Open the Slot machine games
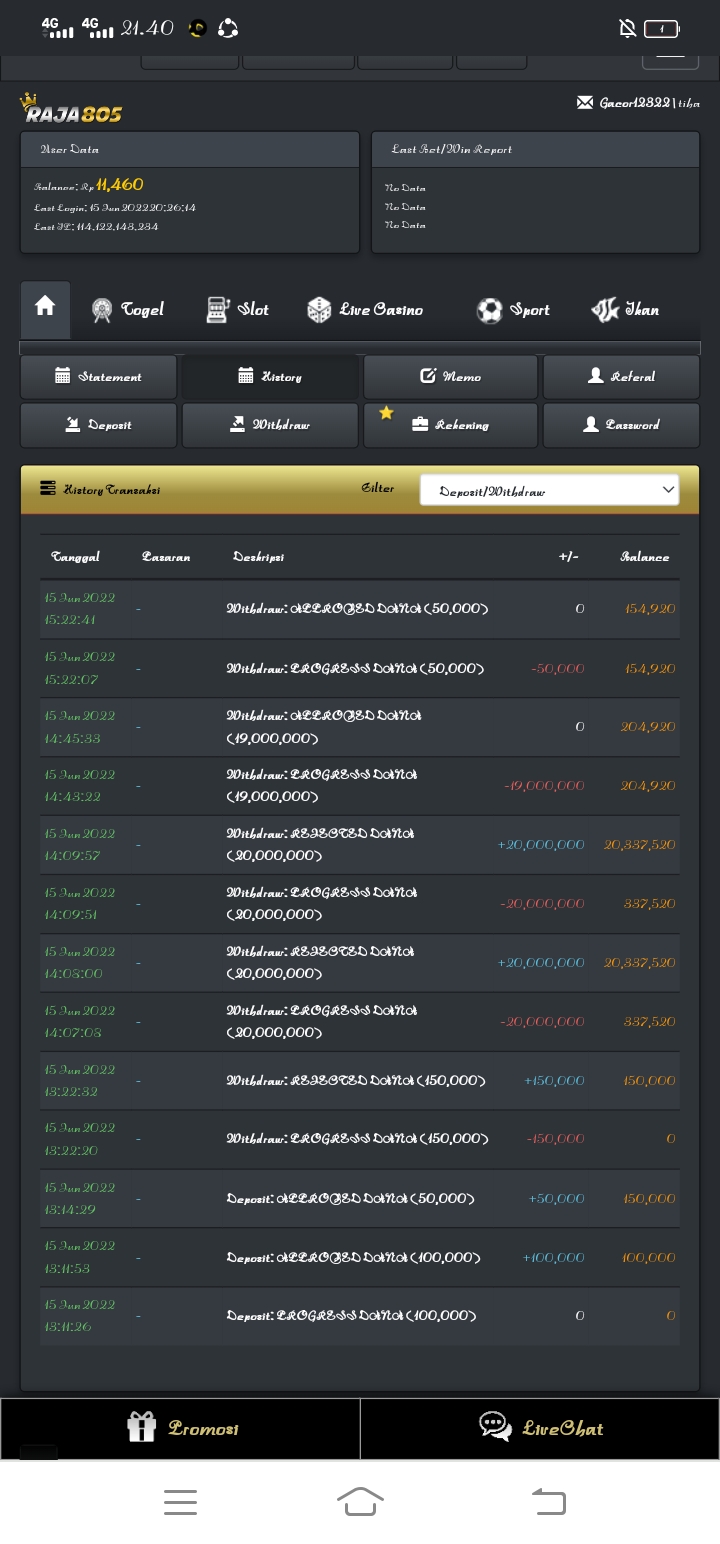Image resolution: width=720 pixels, height=1544 pixels. pyautogui.click(x=237, y=310)
